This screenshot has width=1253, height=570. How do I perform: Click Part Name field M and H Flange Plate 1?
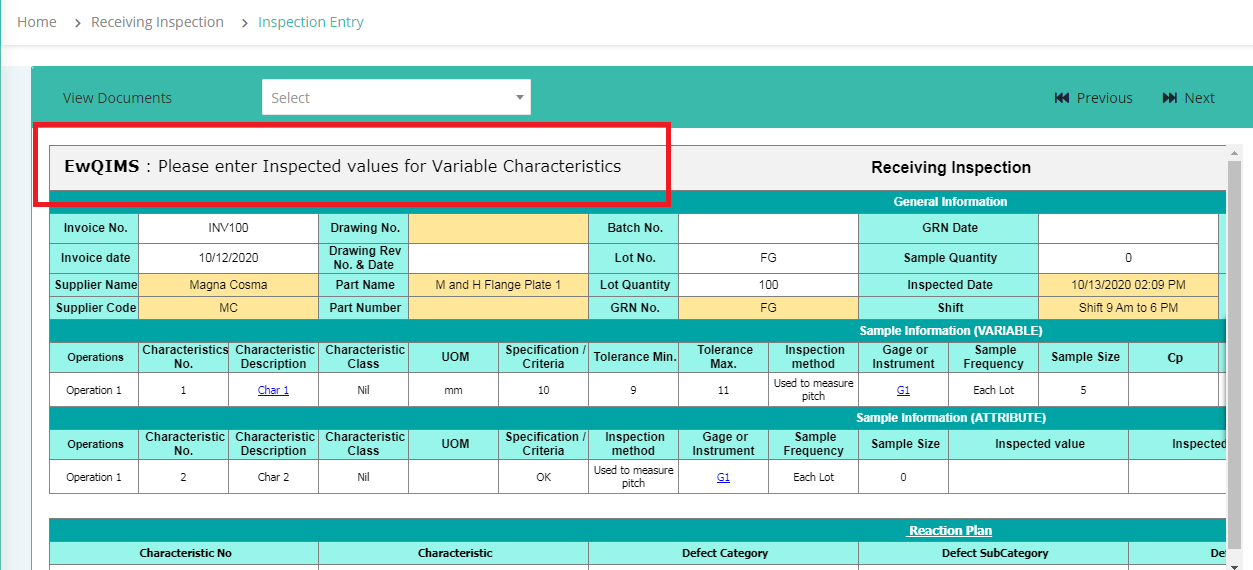point(498,285)
